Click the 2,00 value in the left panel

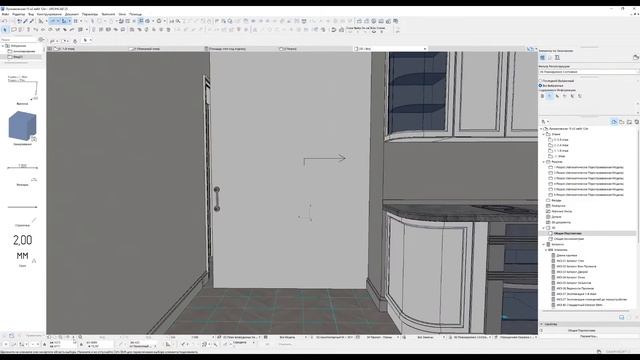click(x=22, y=240)
